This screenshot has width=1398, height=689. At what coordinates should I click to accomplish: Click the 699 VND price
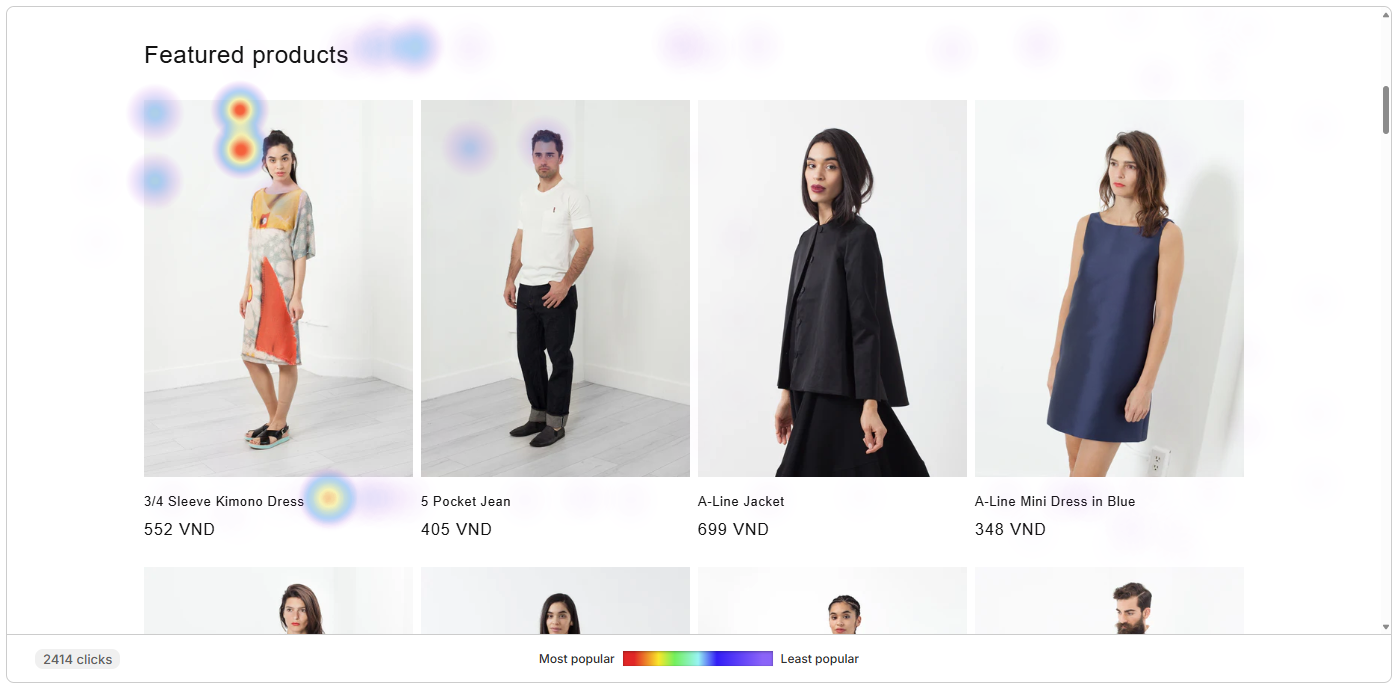tap(733, 529)
